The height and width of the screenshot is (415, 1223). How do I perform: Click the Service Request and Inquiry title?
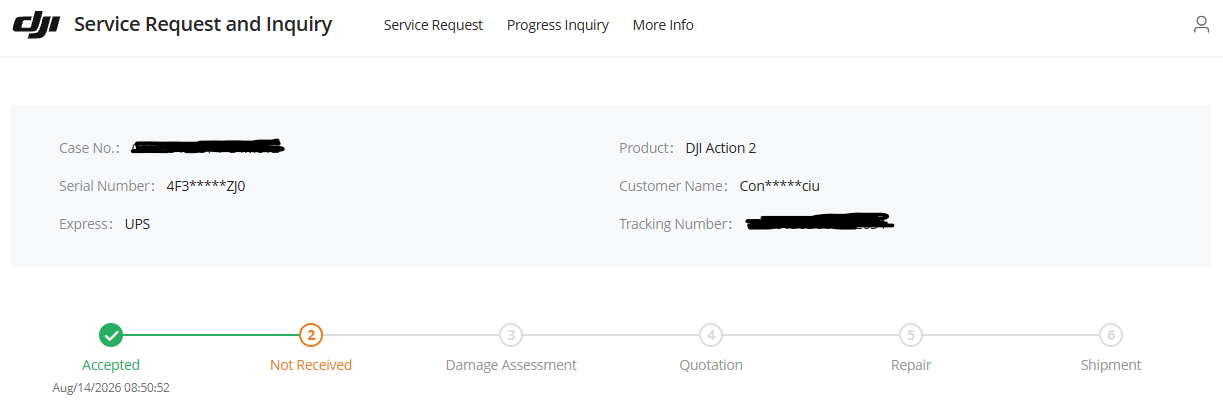[x=203, y=24]
